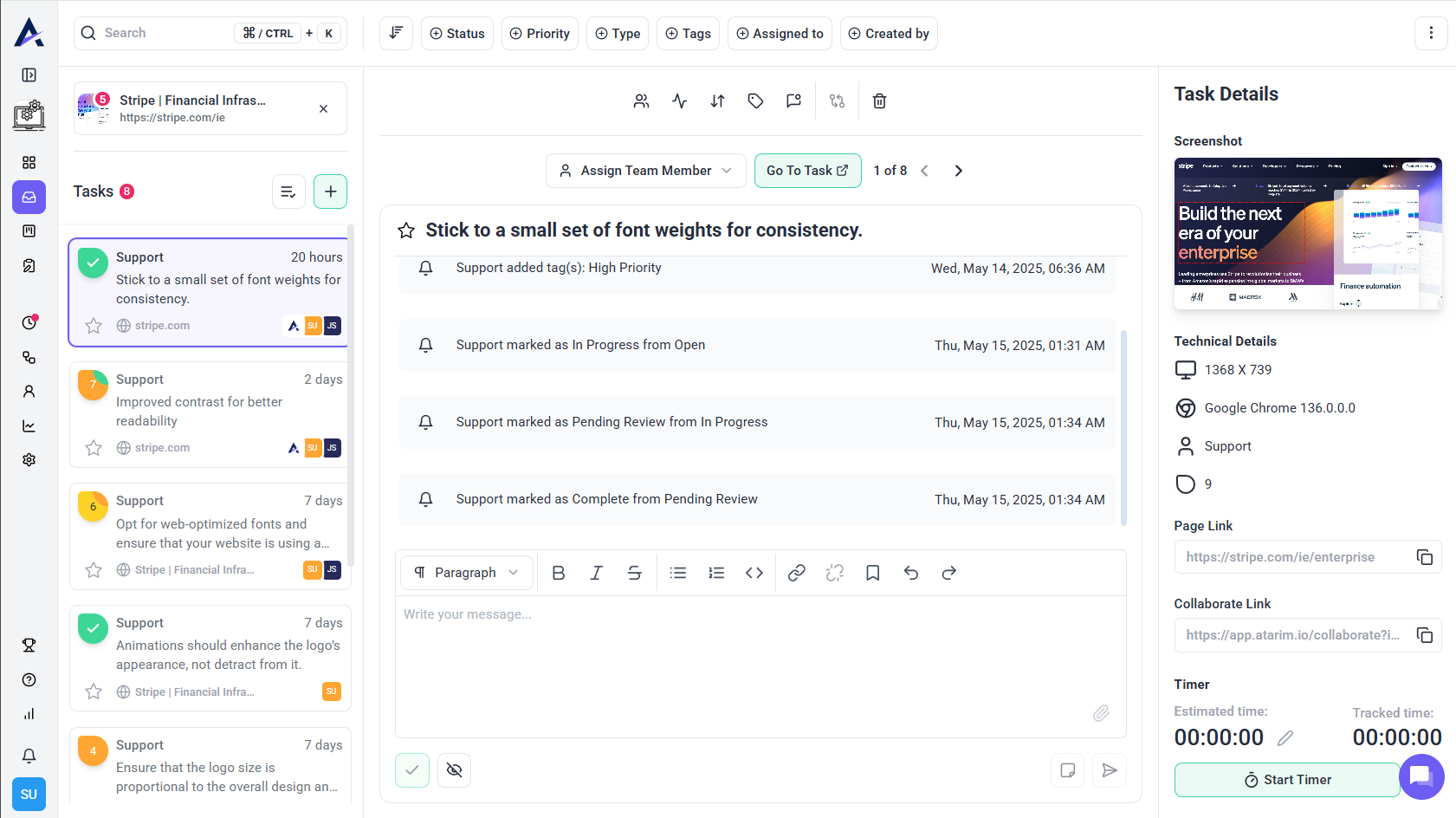Screen dimensions: 1456x818
Task: Open the settings gear in left sidebar
Action: 29,460
